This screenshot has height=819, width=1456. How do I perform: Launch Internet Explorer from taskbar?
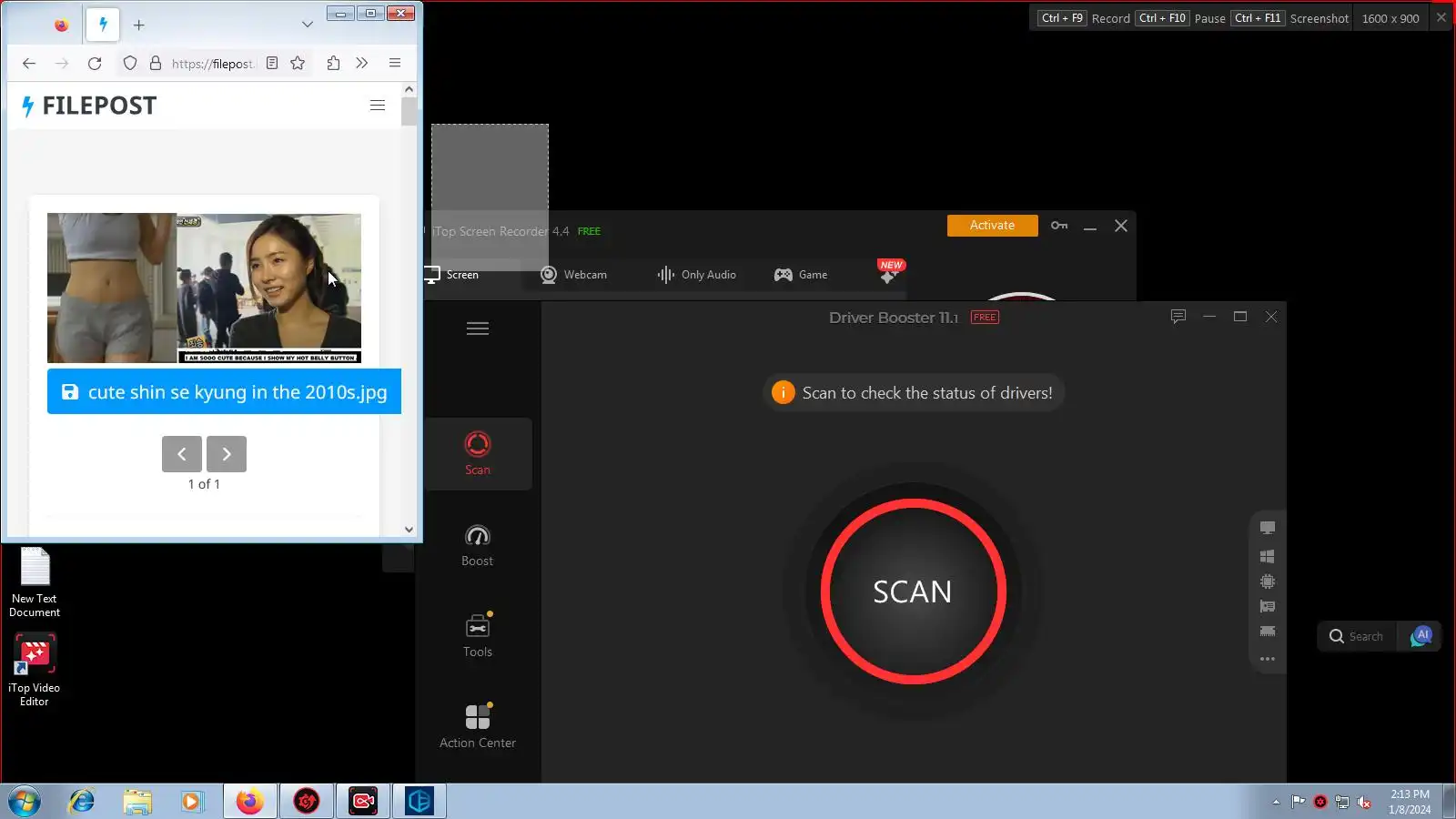(82, 802)
